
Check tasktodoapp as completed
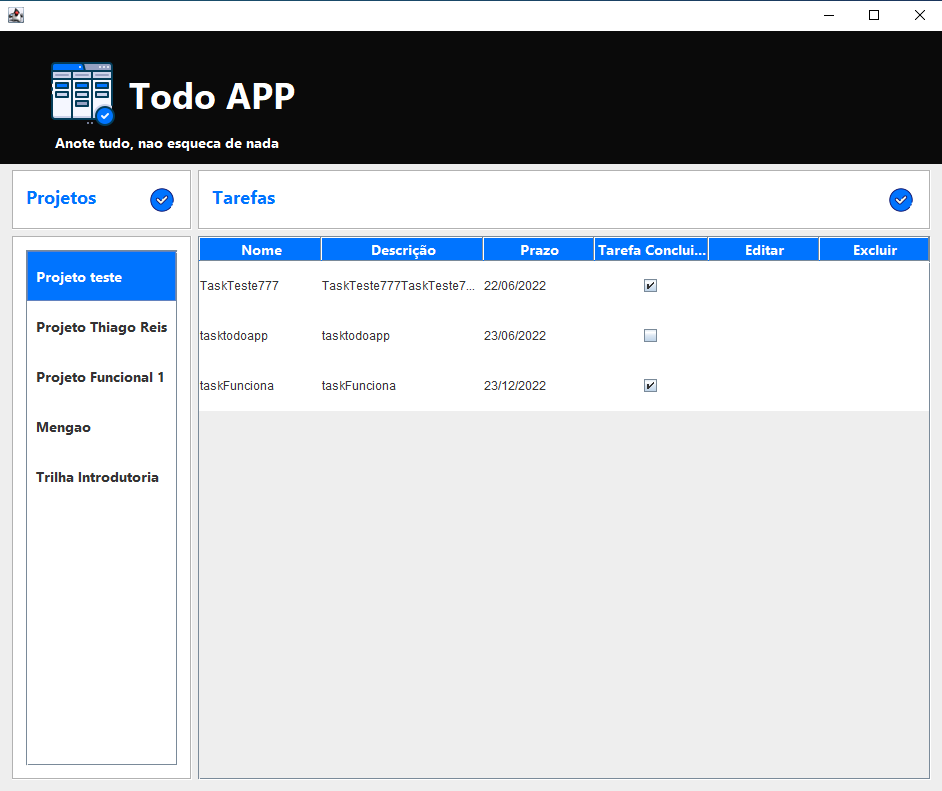(650, 335)
